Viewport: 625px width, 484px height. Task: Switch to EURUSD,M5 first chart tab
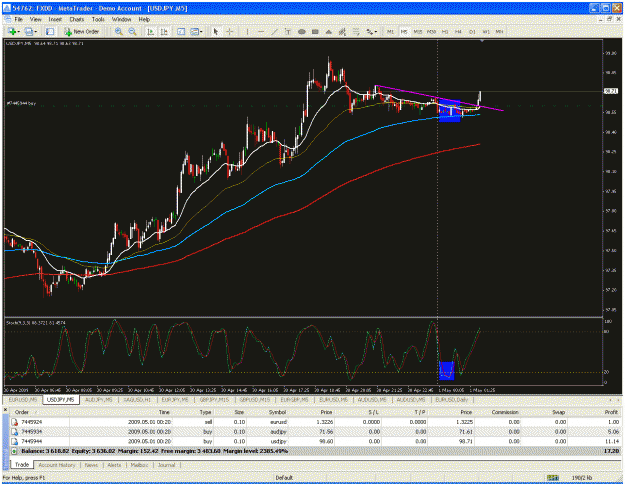point(23,399)
